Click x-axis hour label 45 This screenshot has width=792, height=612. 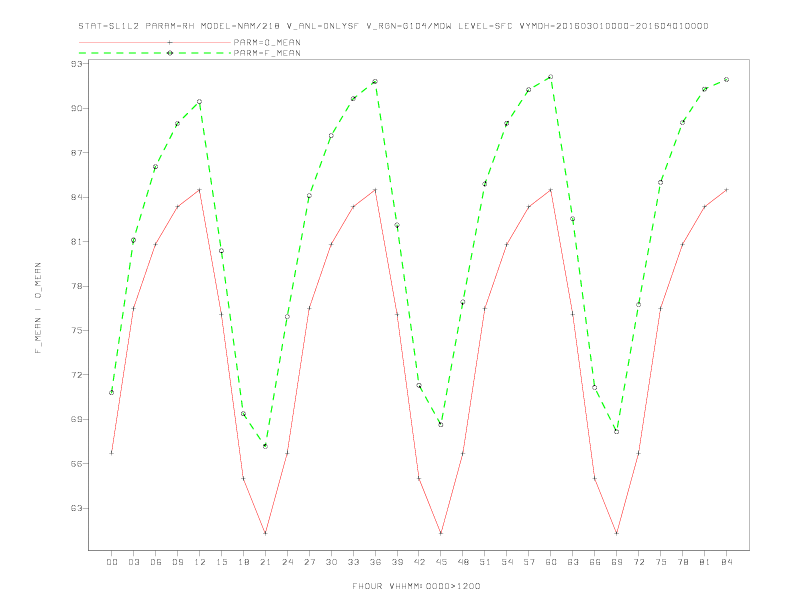pyautogui.click(x=441, y=562)
